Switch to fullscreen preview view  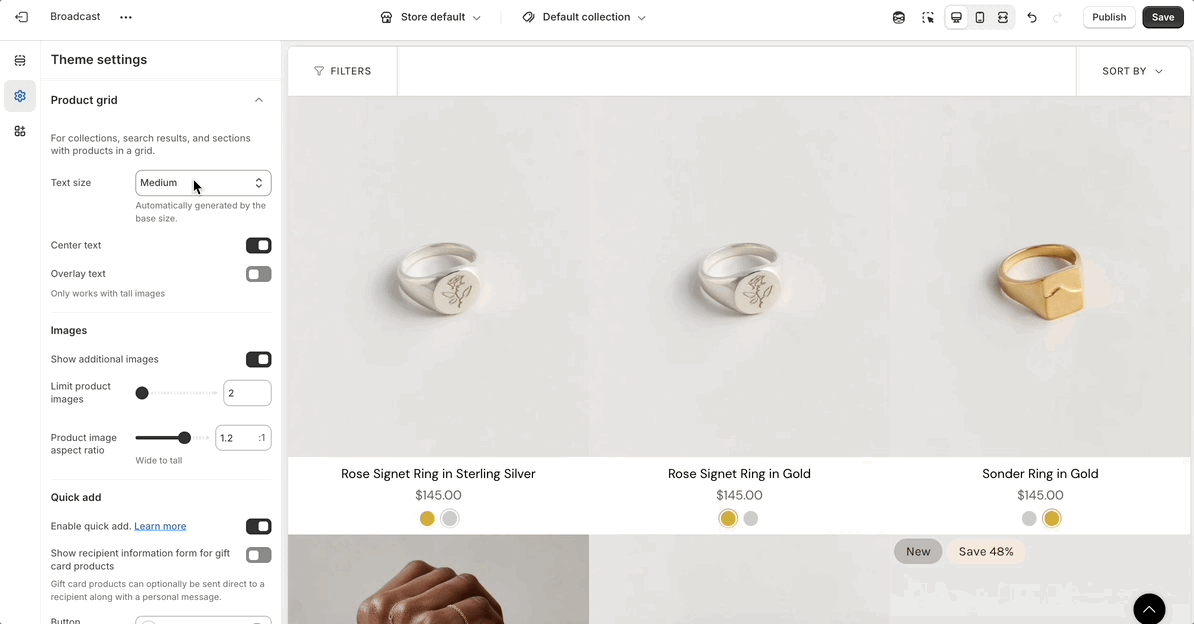(1003, 17)
